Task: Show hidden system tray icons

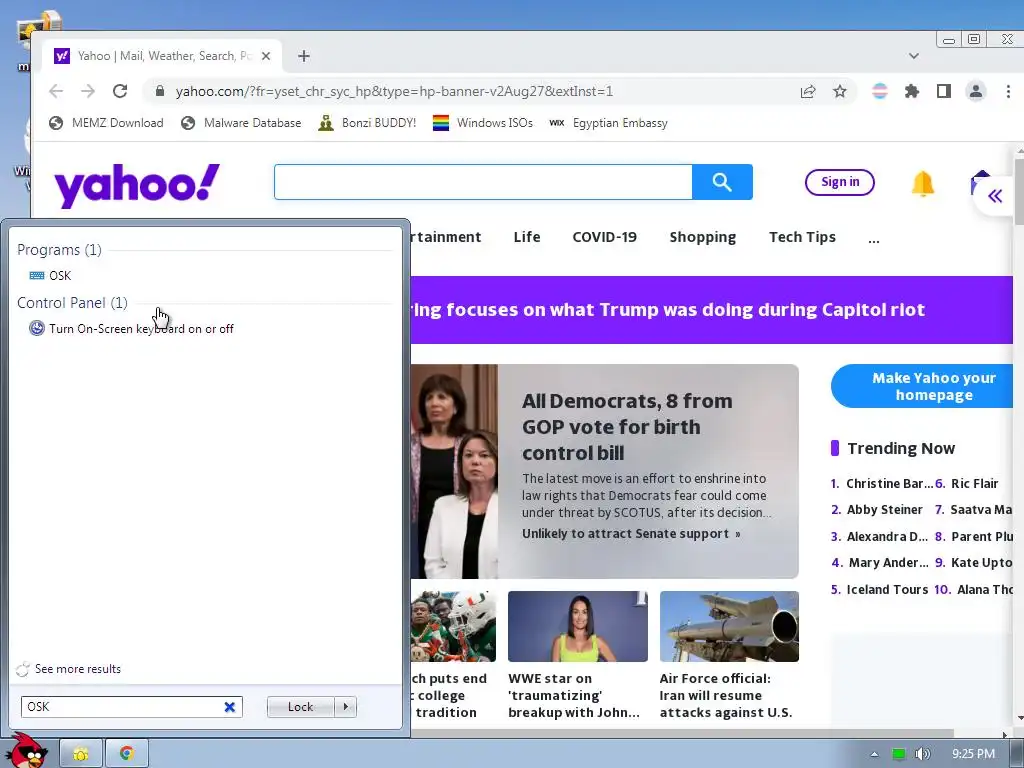Action: (x=874, y=754)
